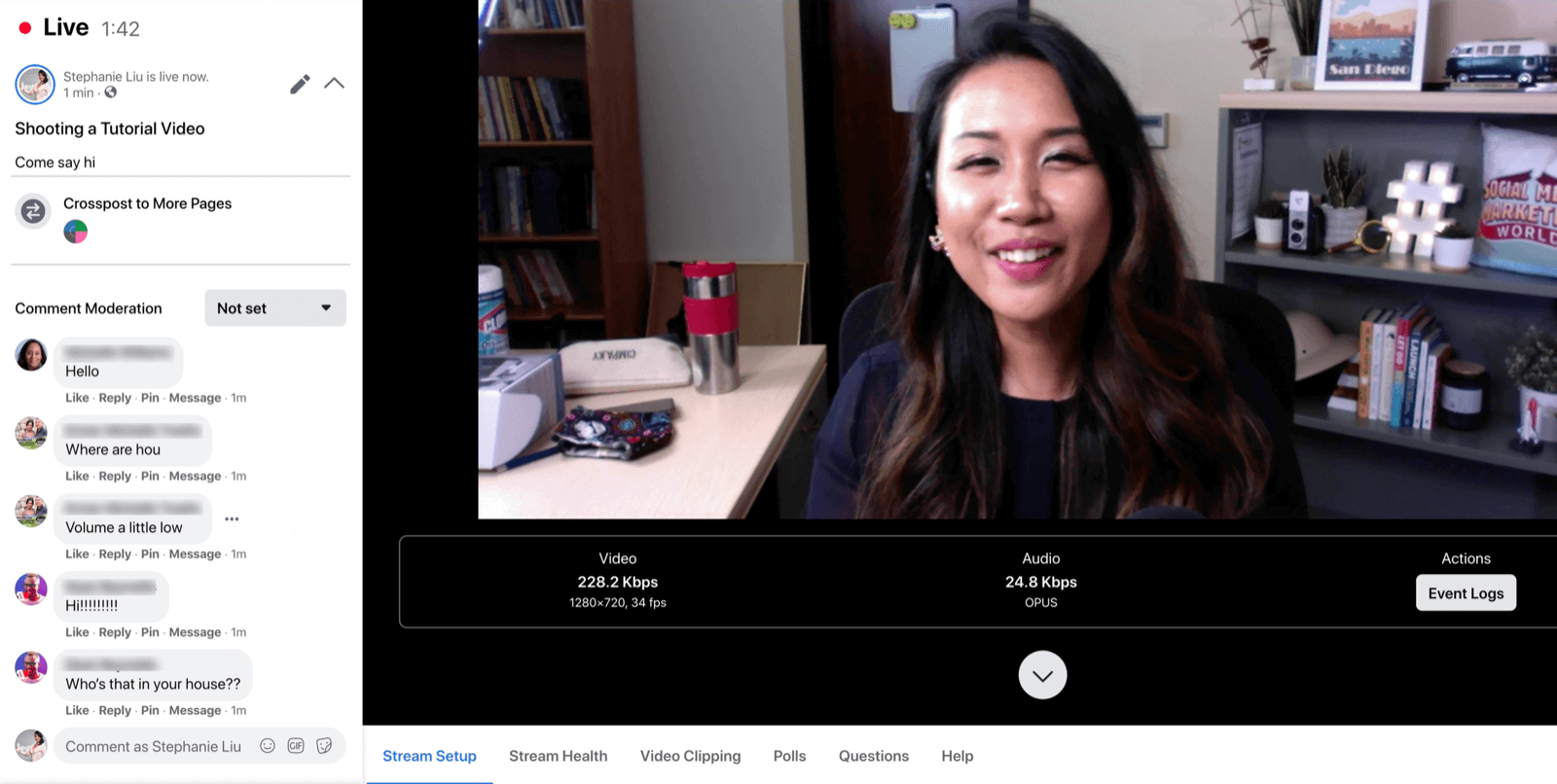Like the "Hi!!!!!!!!!" comment
1557x784 pixels.
pos(77,632)
